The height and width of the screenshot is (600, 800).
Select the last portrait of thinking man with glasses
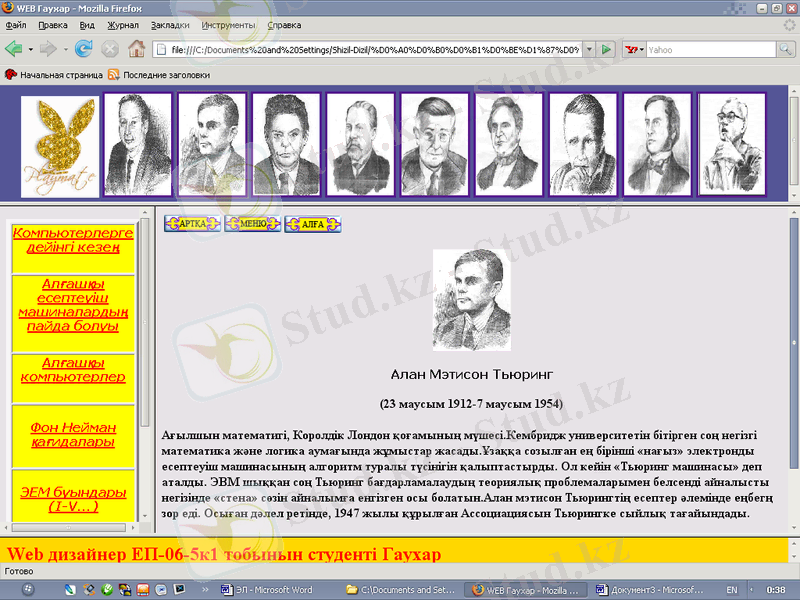pos(732,144)
